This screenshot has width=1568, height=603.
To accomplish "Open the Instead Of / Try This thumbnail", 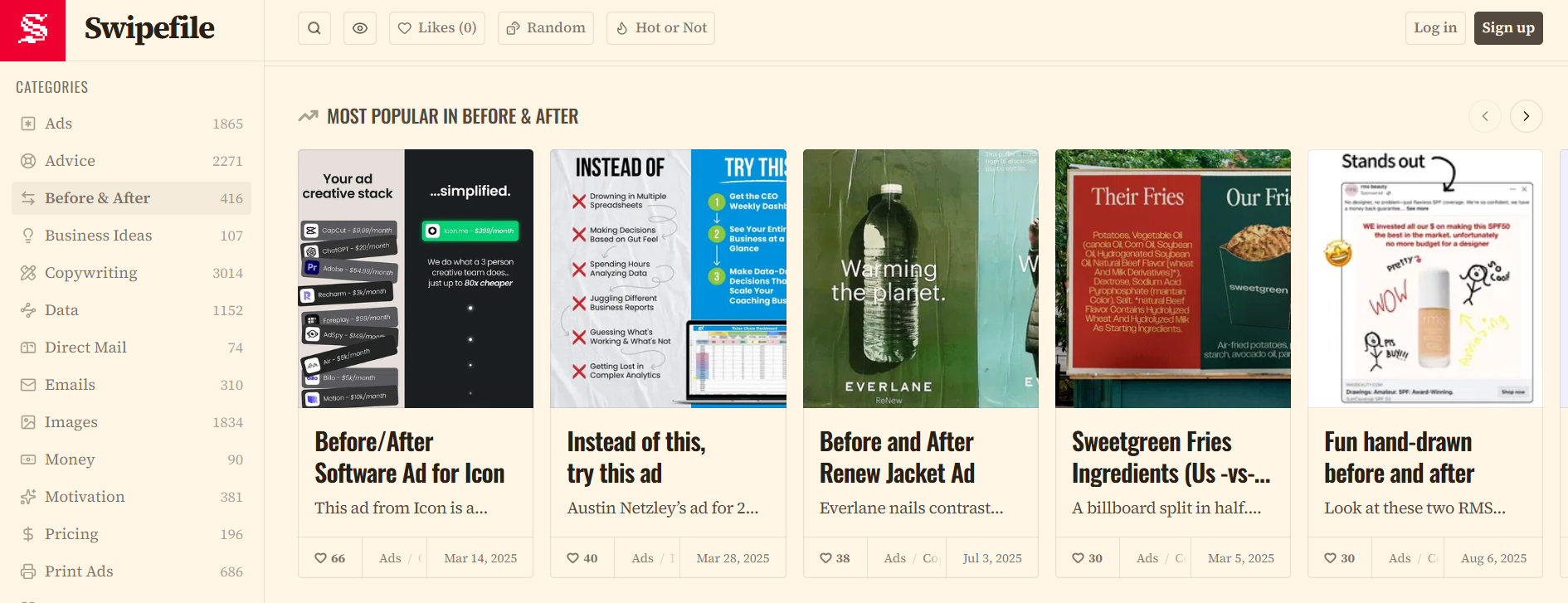I will click(x=668, y=279).
